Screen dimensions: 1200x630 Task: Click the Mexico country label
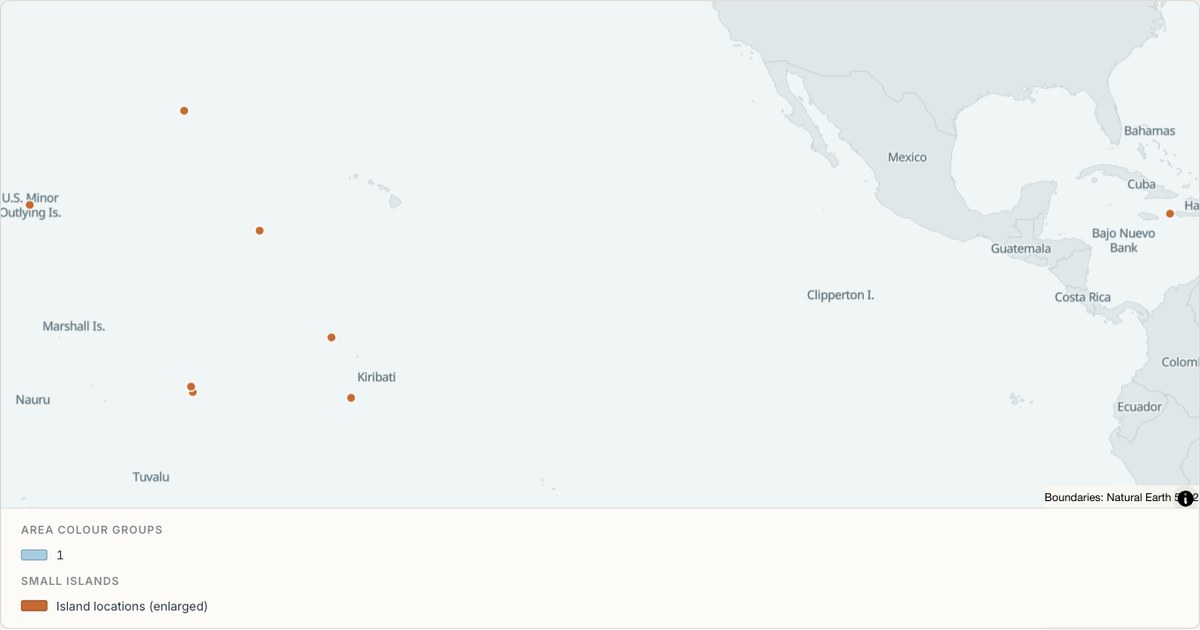[x=907, y=157]
